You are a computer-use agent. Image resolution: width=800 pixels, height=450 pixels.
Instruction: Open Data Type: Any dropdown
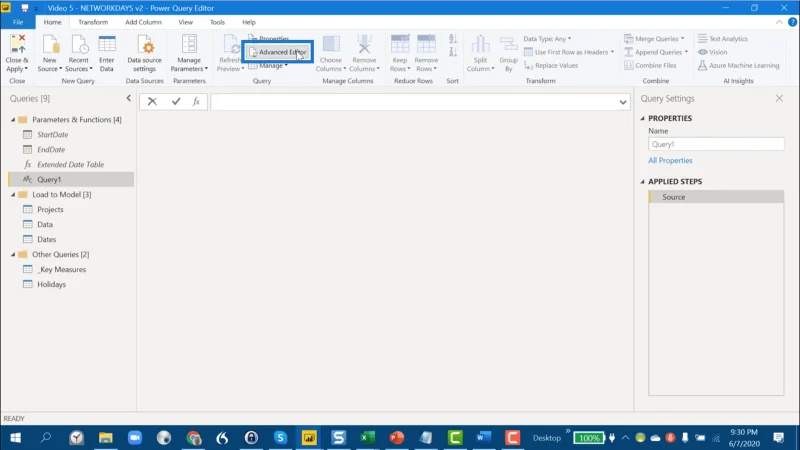[547, 39]
